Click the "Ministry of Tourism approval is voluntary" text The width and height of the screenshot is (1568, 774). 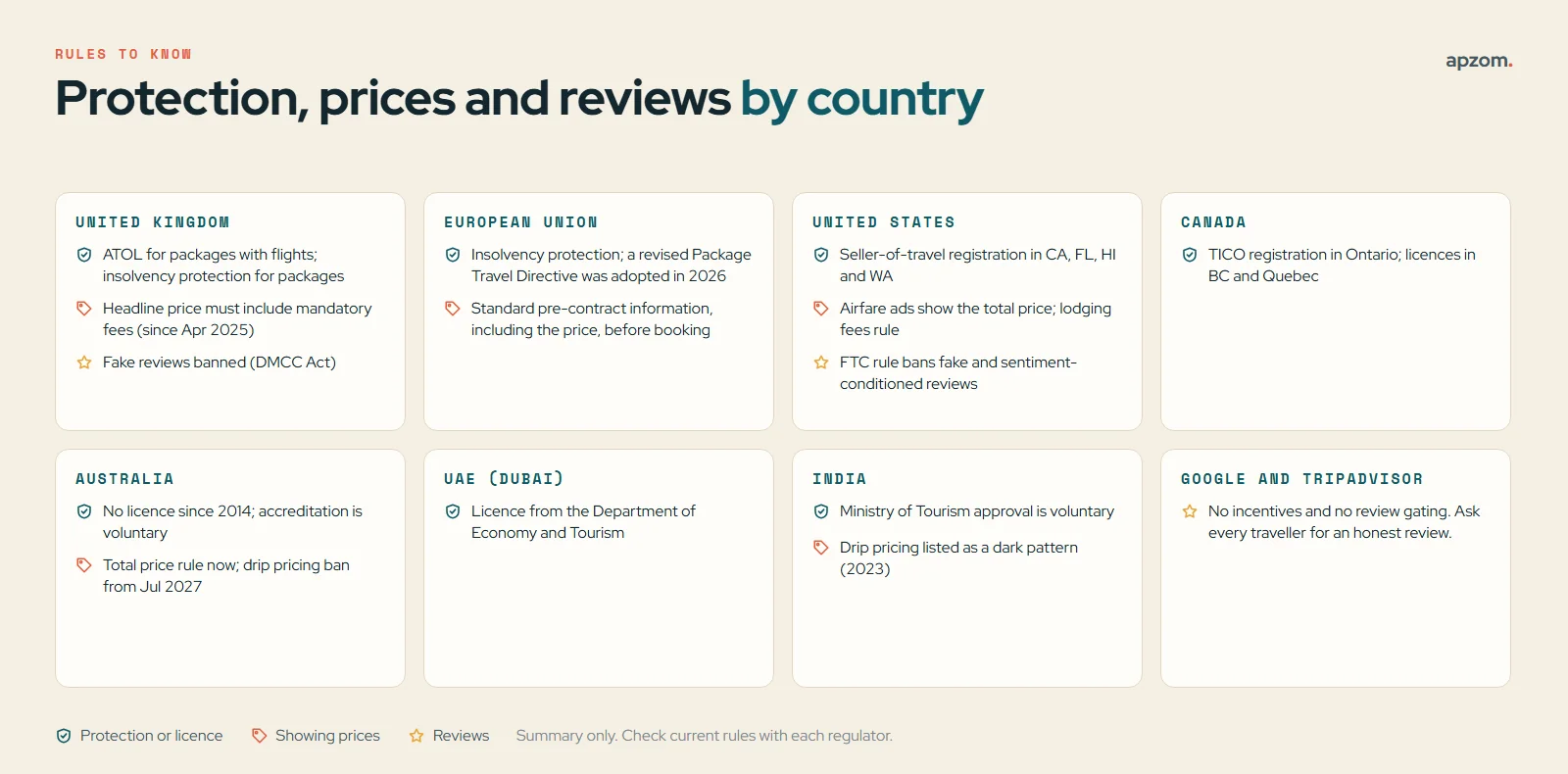(977, 511)
